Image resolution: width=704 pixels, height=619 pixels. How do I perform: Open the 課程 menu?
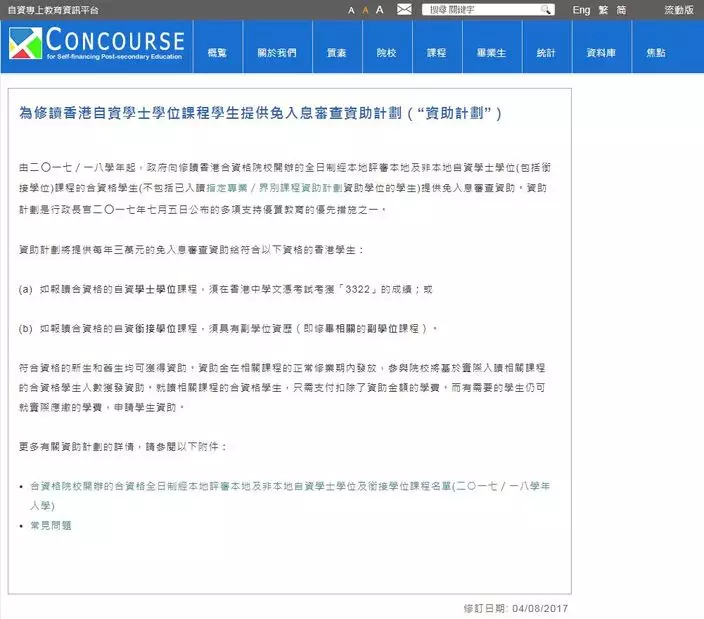(436, 53)
